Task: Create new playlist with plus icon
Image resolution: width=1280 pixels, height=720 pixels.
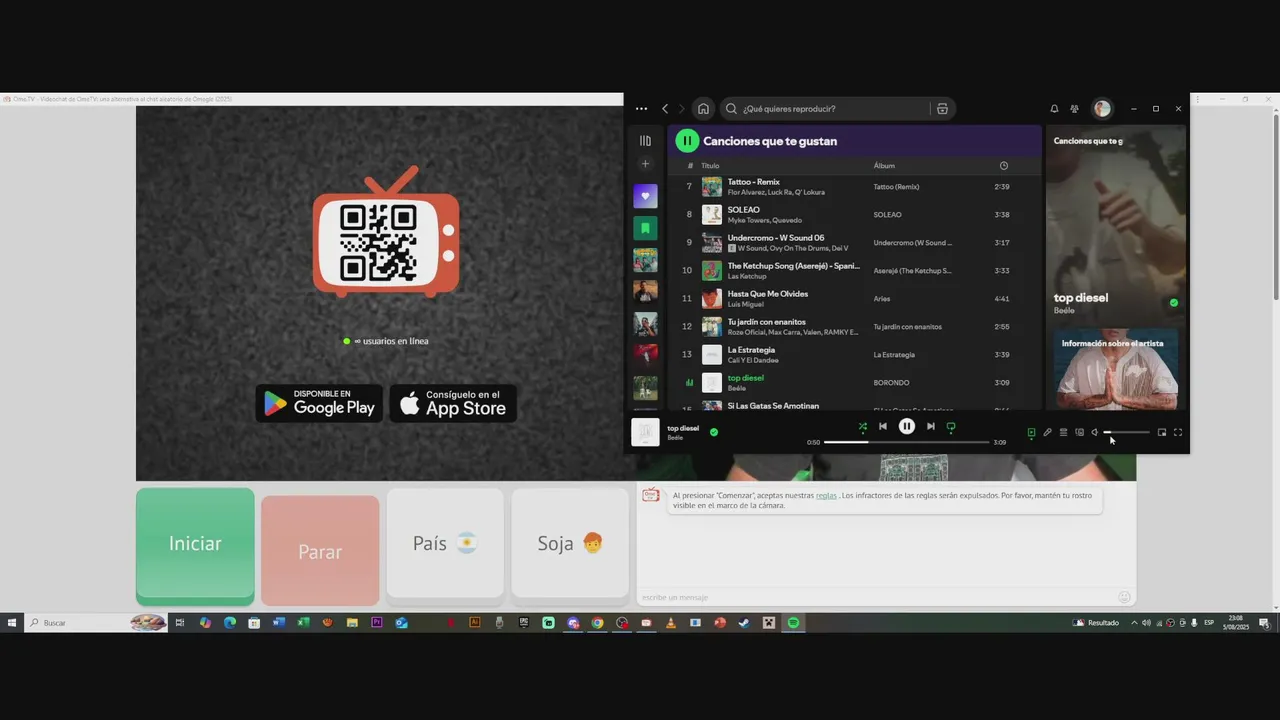Action: 645,164
